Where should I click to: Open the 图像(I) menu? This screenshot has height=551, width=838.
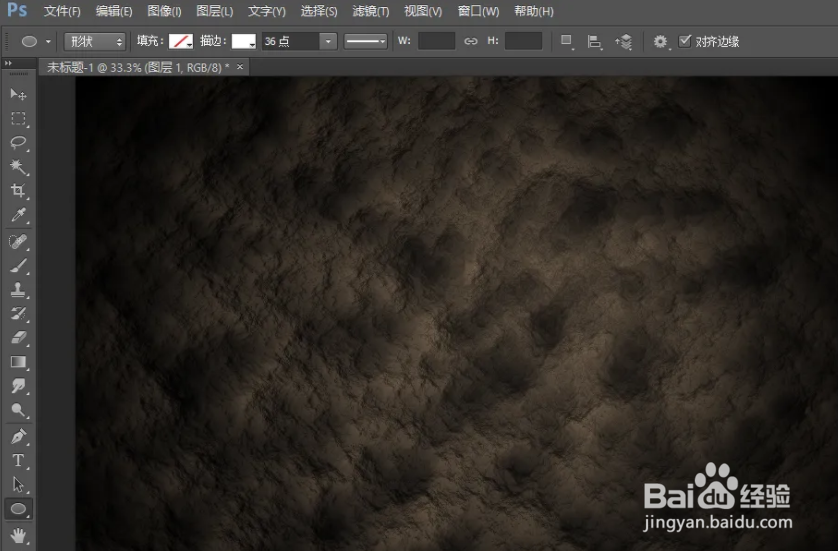coord(165,11)
